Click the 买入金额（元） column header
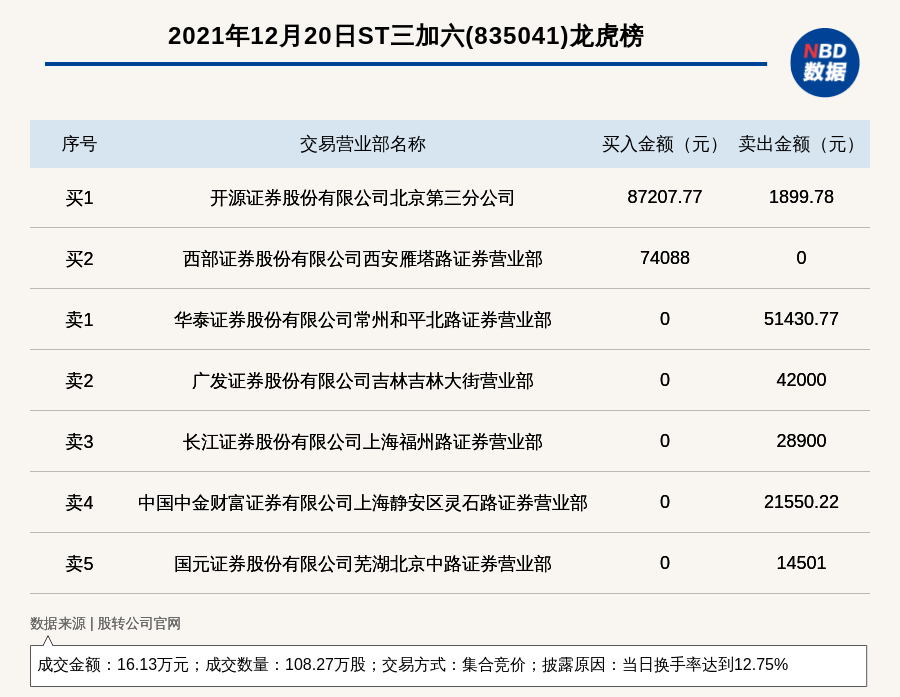This screenshot has height=697, width=900. [x=664, y=144]
